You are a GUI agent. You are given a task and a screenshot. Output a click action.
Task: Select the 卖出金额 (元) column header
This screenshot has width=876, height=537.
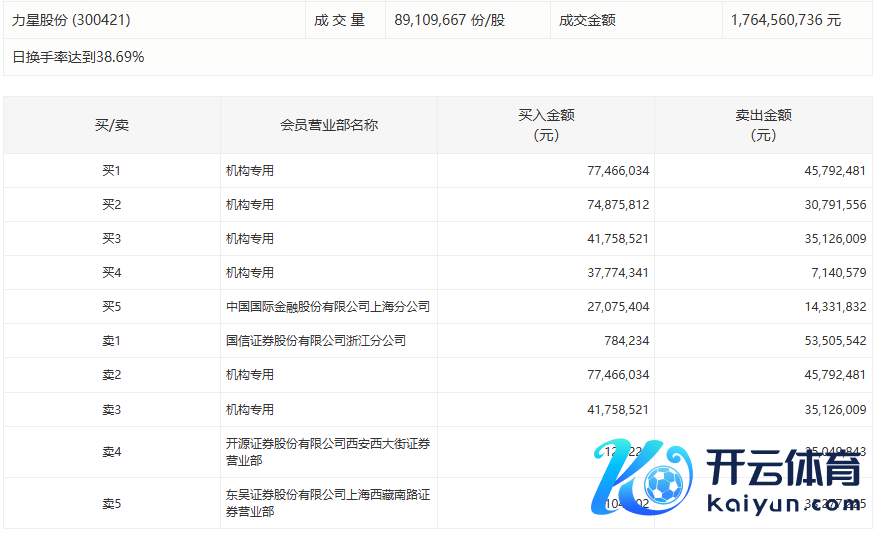[x=763, y=125]
